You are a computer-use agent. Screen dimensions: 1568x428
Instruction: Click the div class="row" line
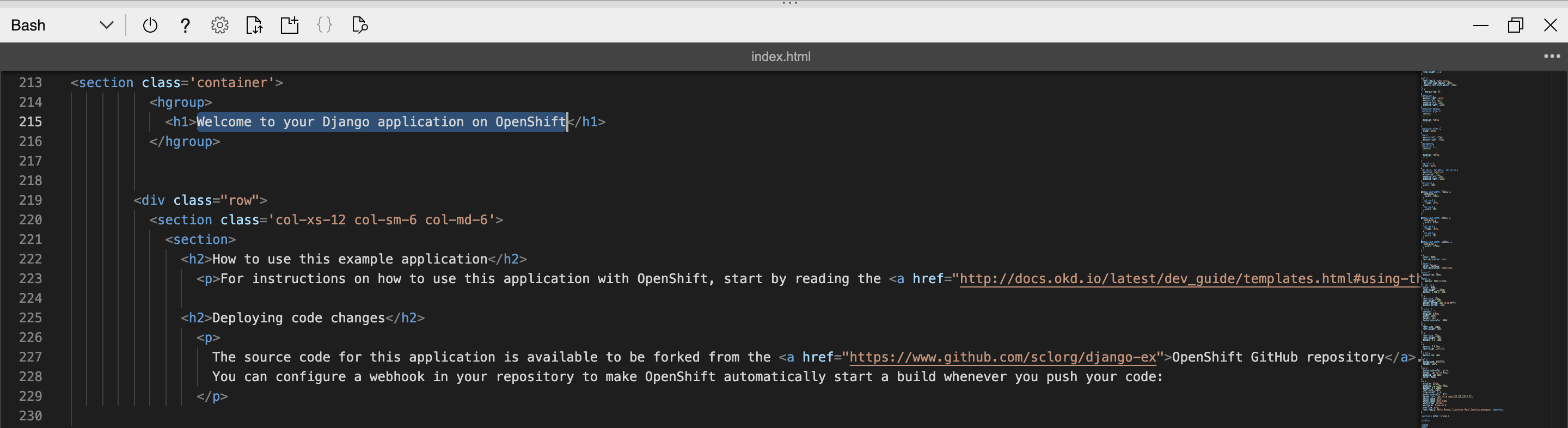click(x=200, y=200)
